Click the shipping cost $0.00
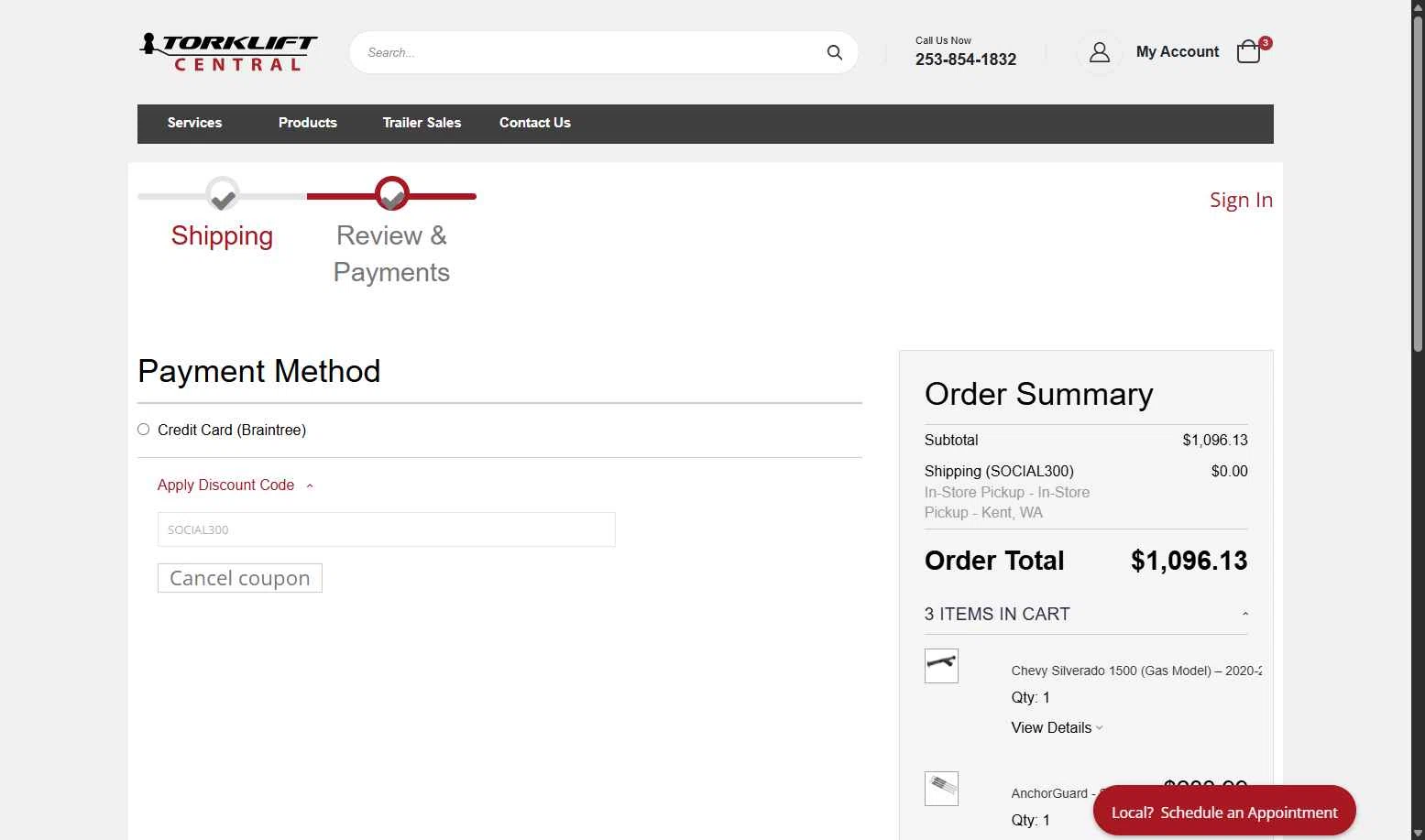Image resolution: width=1425 pixels, height=840 pixels. (1229, 471)
